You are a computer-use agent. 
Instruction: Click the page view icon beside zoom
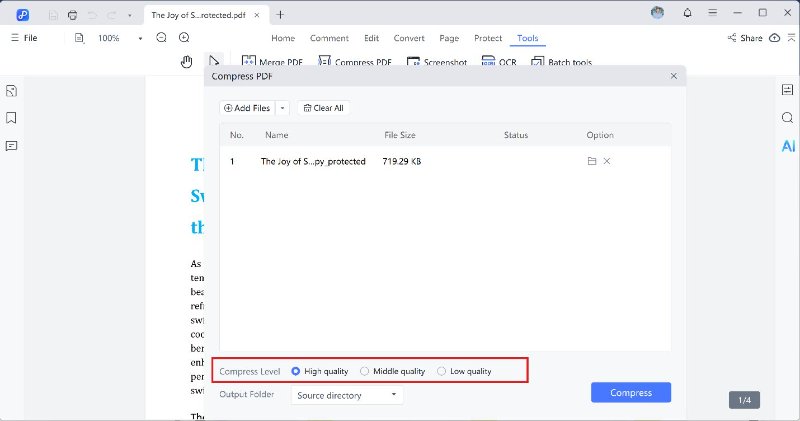[79, 38]
